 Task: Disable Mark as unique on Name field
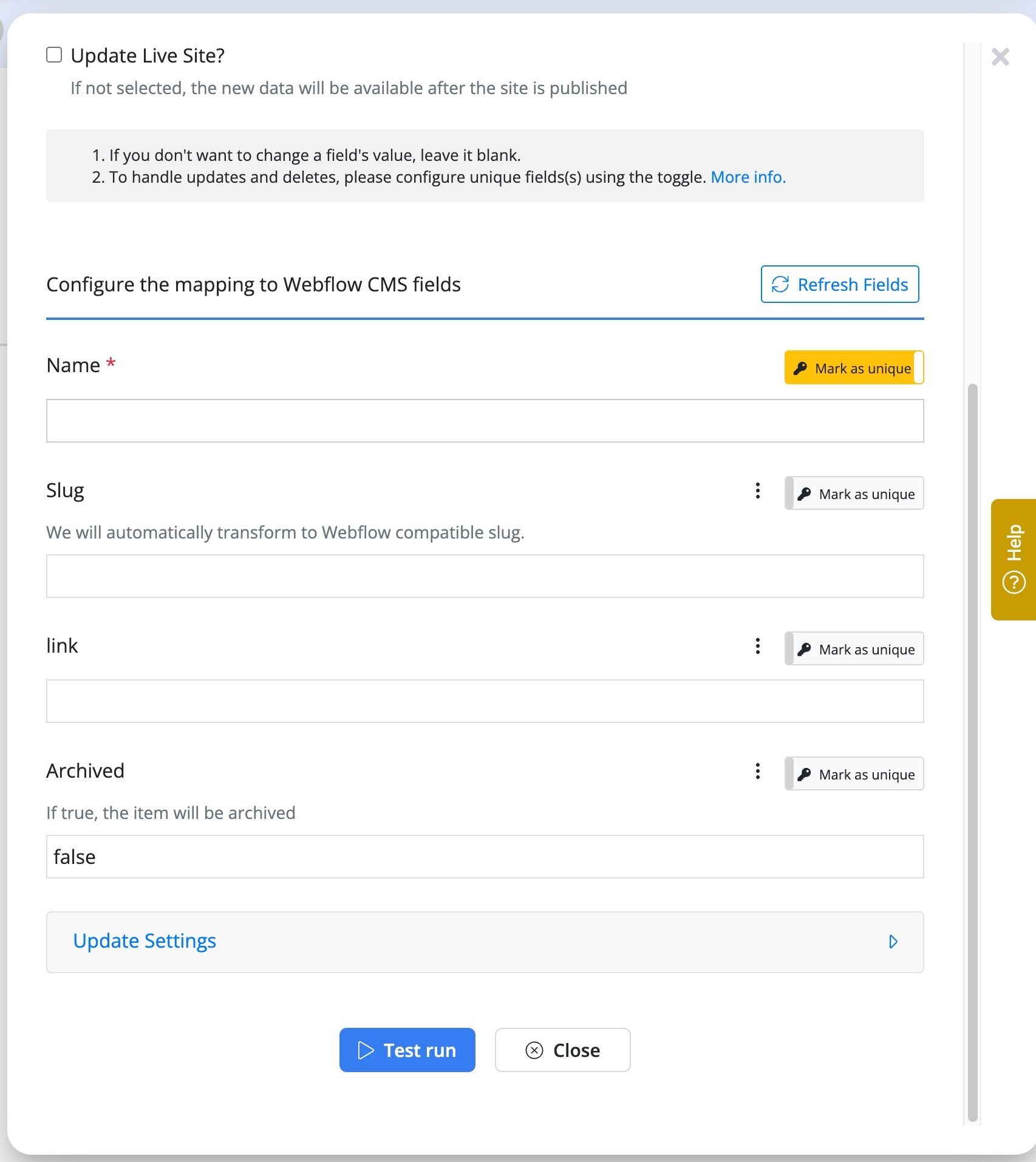point(853,367)
